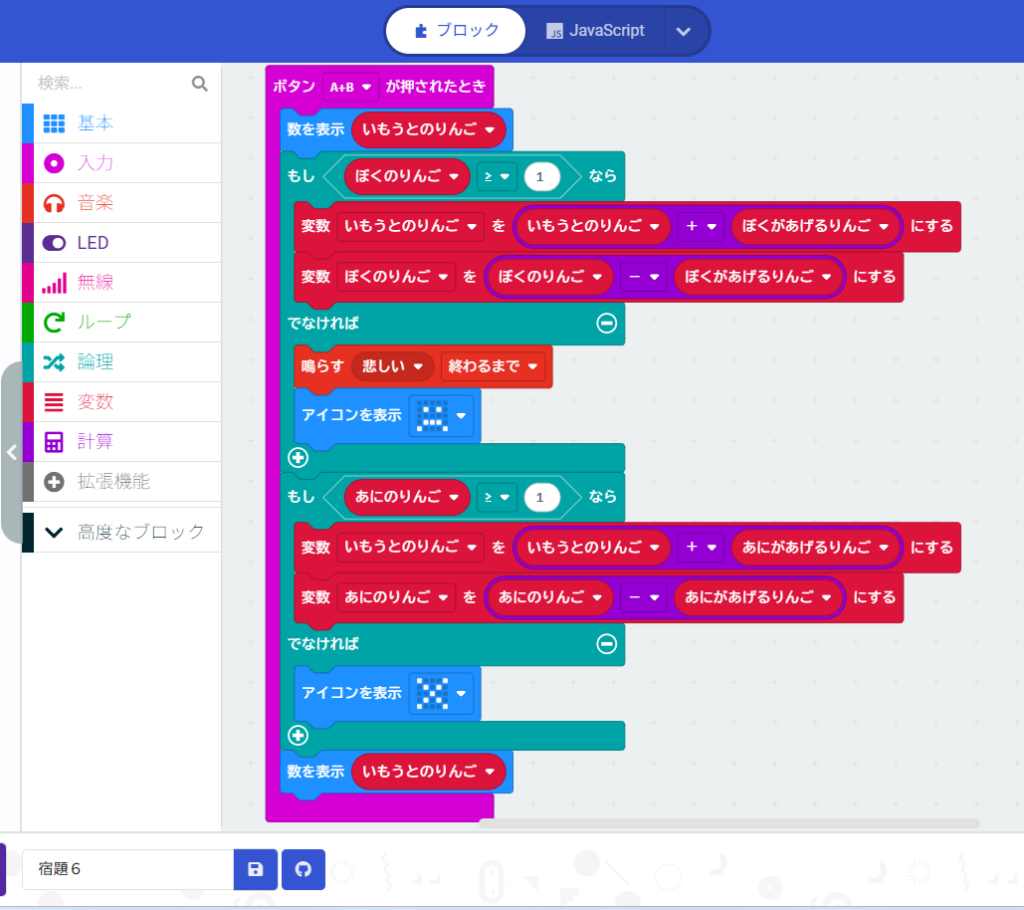Open the 変数 block category

[x=122, y=402]
